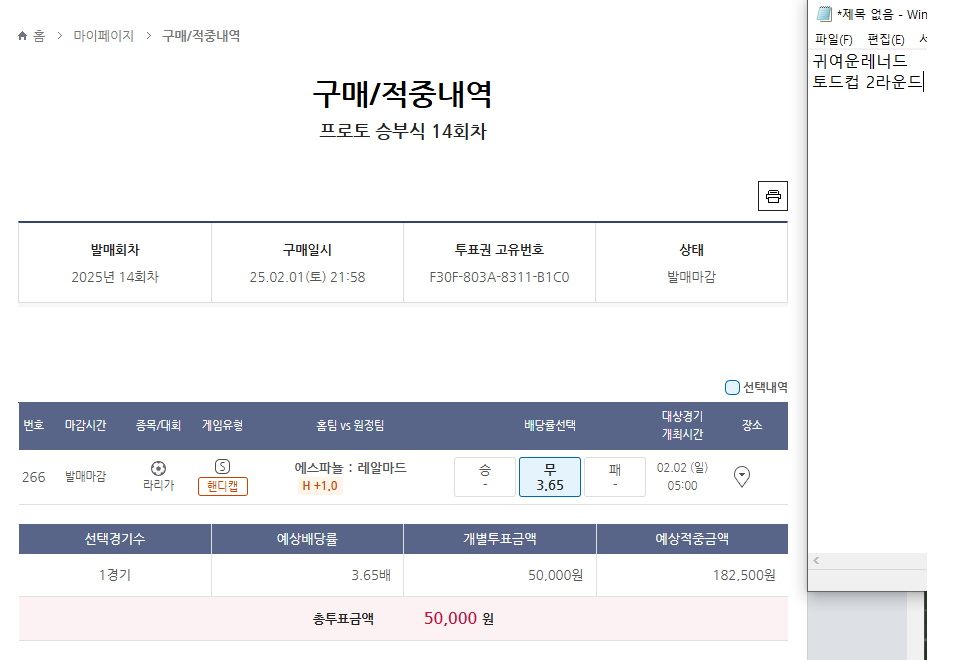Select the 무 3.65 draw odds option
The width and height of the screenshot is (960, 660).
point(549,477)
